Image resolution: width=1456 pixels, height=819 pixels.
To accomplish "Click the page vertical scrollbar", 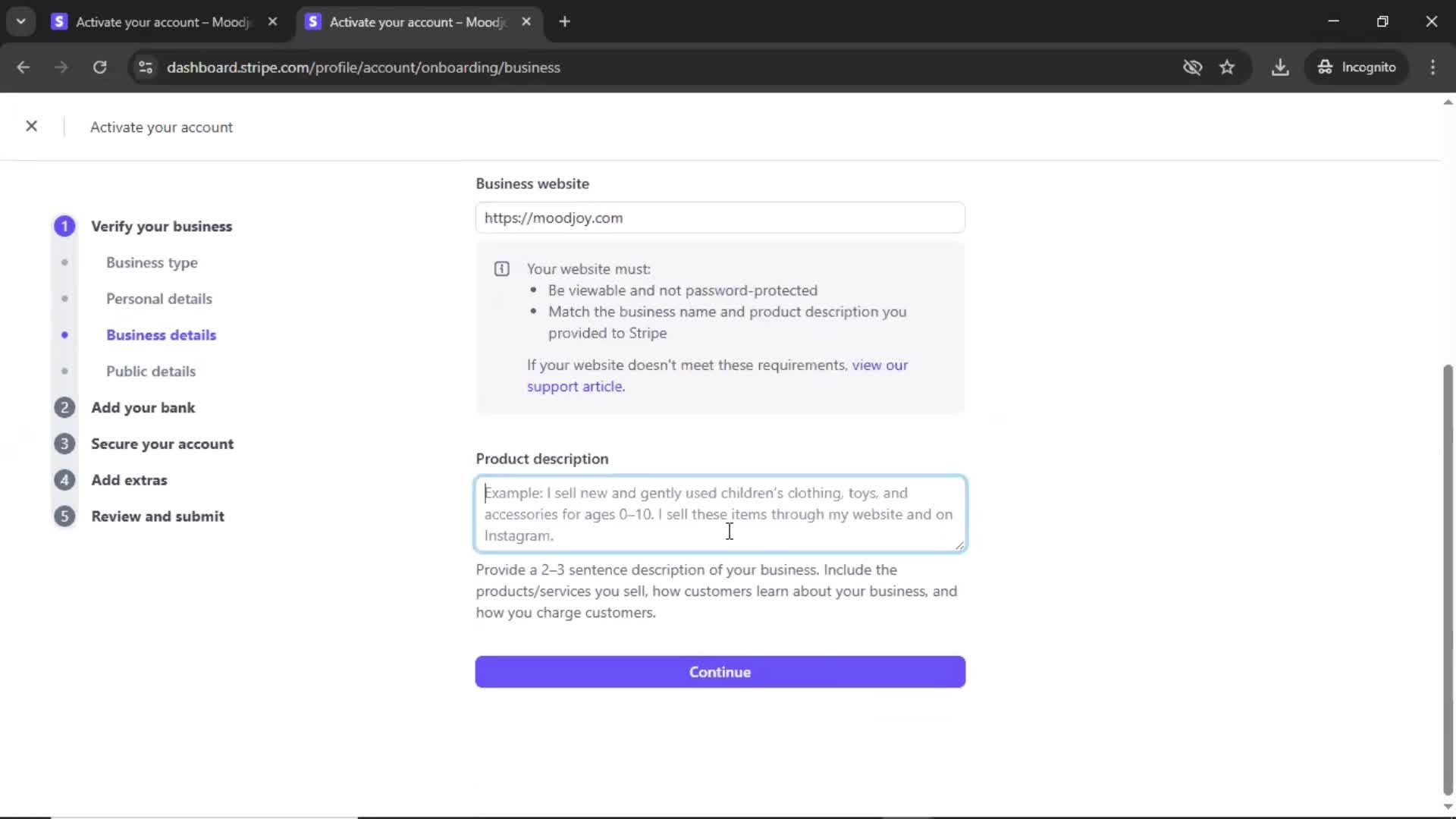I will [x=1447, y=576].
